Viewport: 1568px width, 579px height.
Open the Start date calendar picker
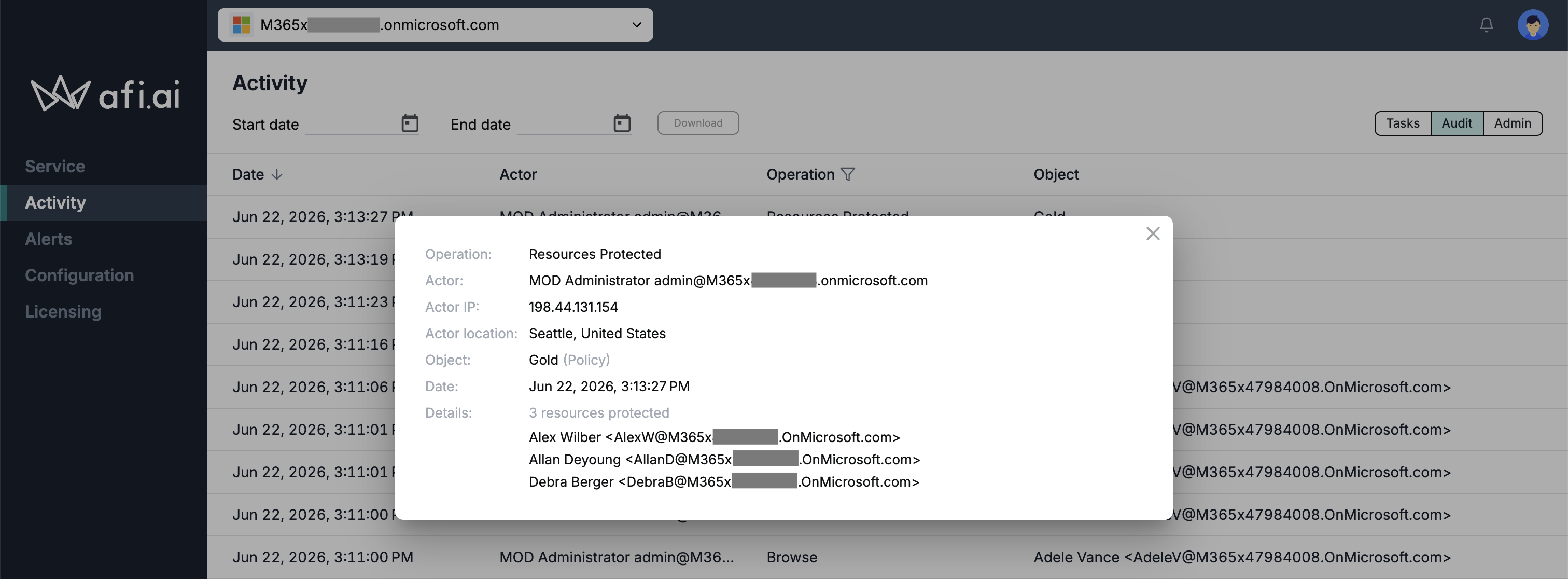(x=410, y=123)
